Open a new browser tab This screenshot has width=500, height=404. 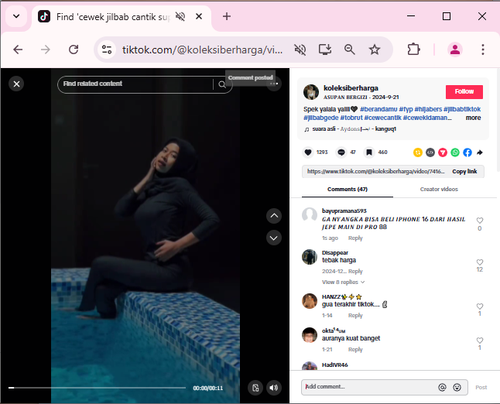click(x=227, y=16)
